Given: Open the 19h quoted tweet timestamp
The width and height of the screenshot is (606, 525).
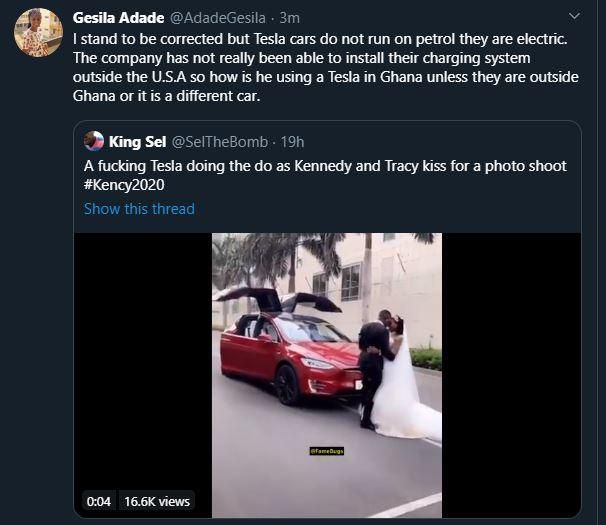Looking at the screenshot, I should tap(290, 142).
